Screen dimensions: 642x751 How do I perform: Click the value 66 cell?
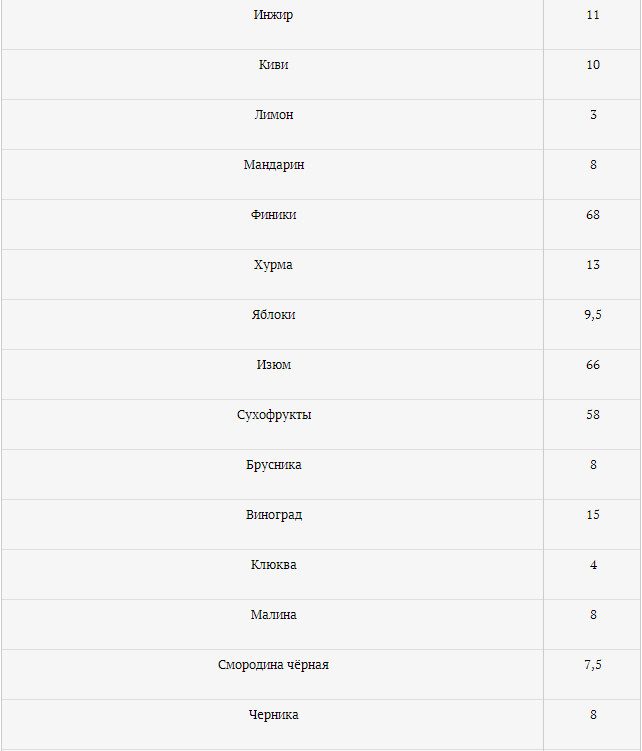tap(593, 365)
